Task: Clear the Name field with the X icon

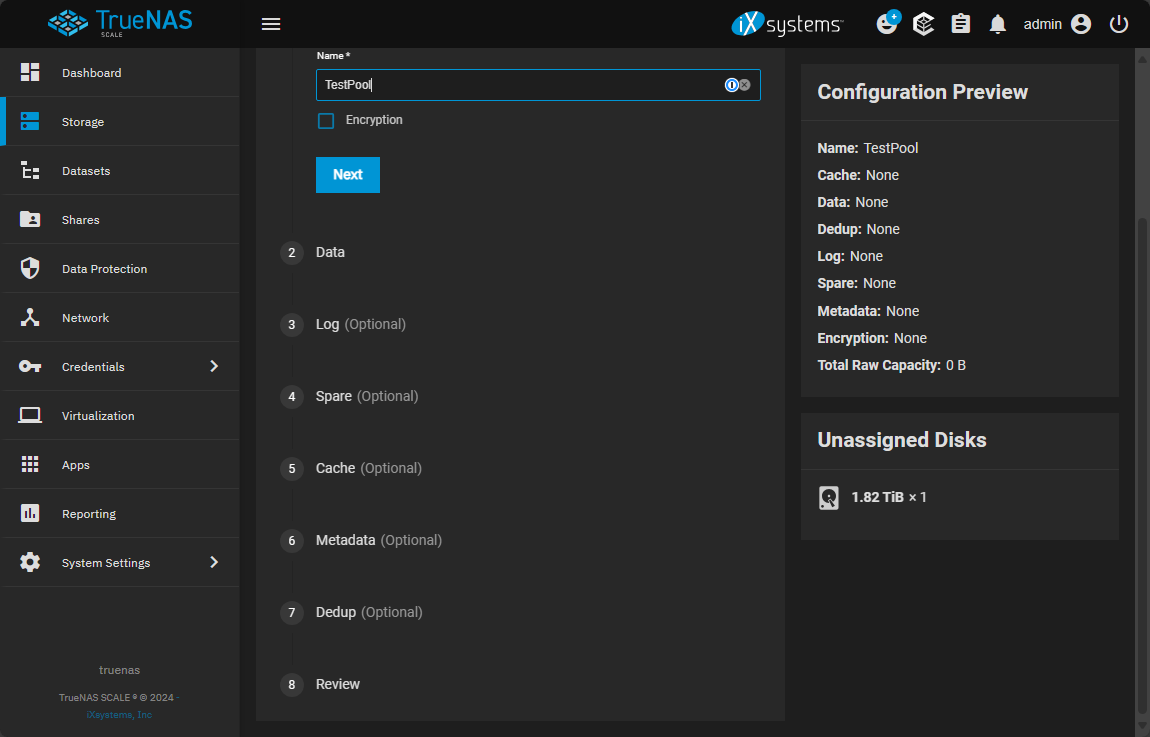Action: point(744,85)
